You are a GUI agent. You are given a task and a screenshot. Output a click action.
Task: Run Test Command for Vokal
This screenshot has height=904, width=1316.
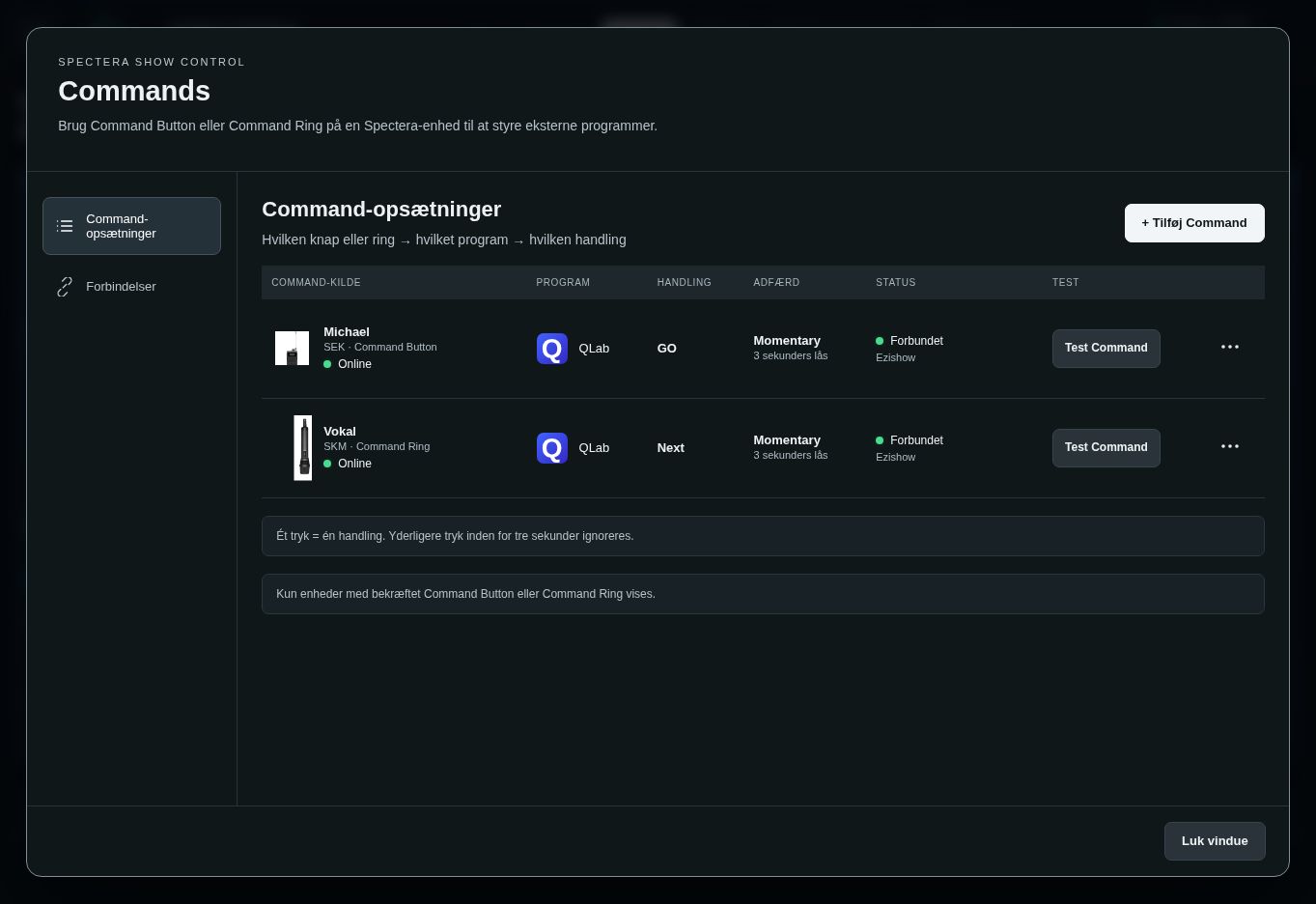click(x=1106, y=448)
